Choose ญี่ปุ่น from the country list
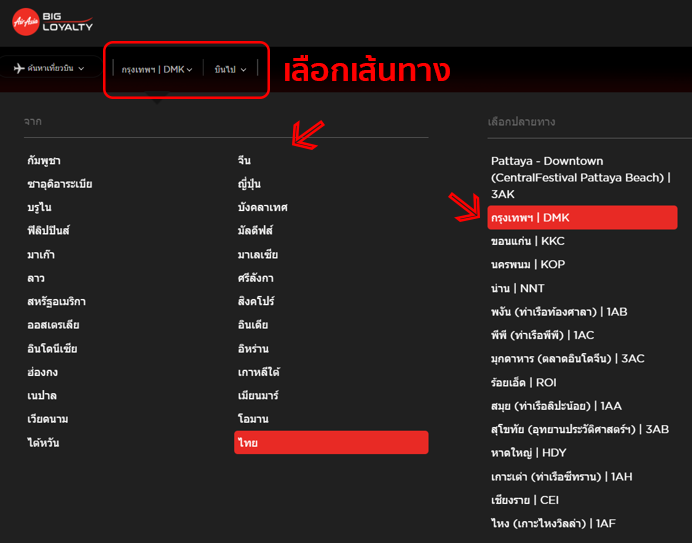 [x=248, y=184]
